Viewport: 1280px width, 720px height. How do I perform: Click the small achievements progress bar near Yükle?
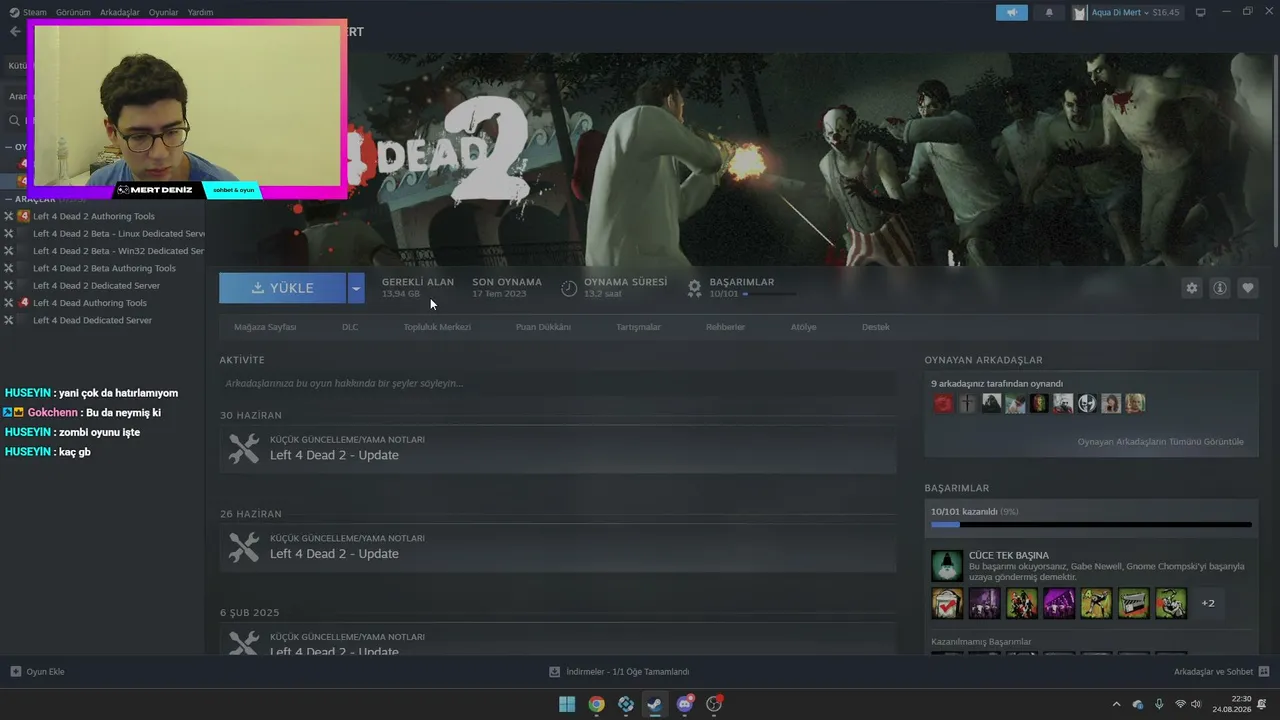[x=769, y=295]
